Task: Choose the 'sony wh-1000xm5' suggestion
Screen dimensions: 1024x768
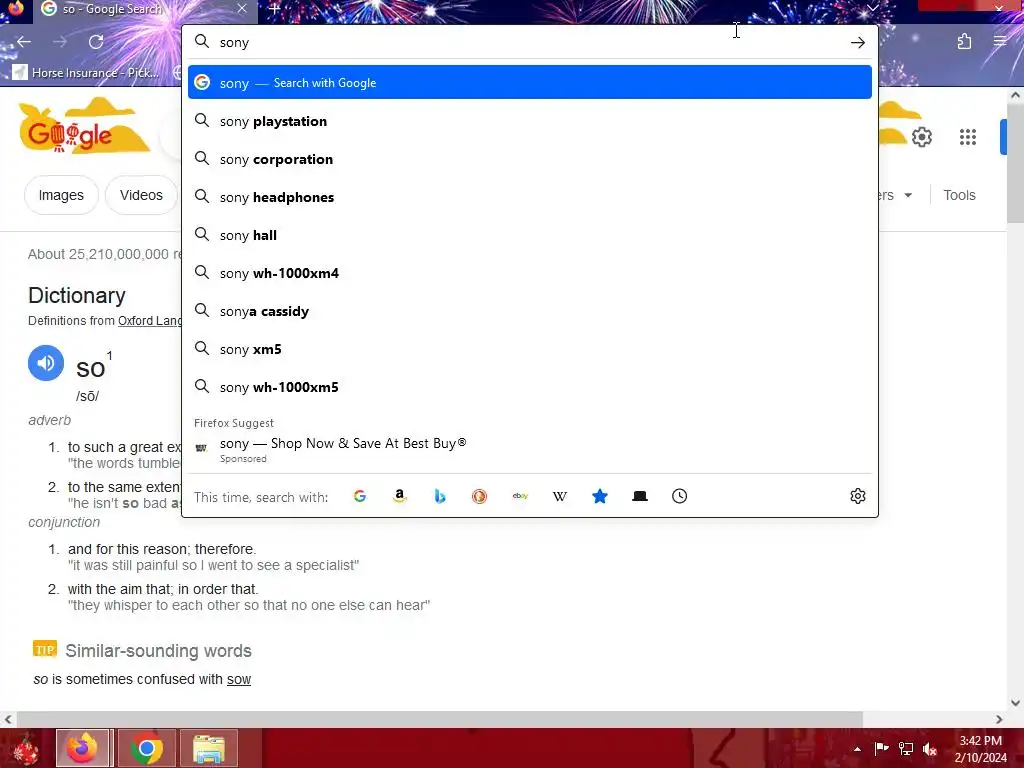Action: point(530,387)
